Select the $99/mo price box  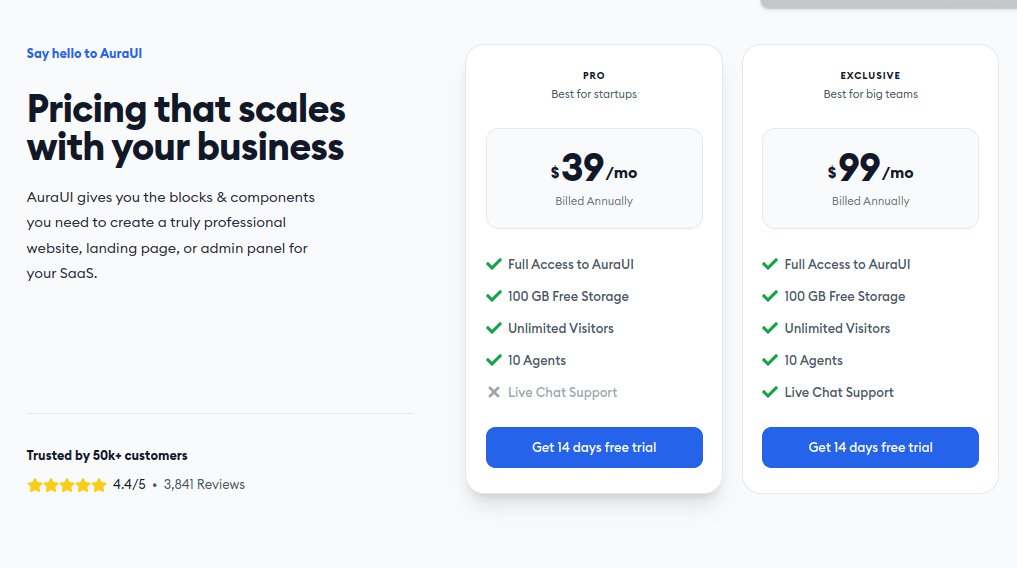[x=870, y=178]
